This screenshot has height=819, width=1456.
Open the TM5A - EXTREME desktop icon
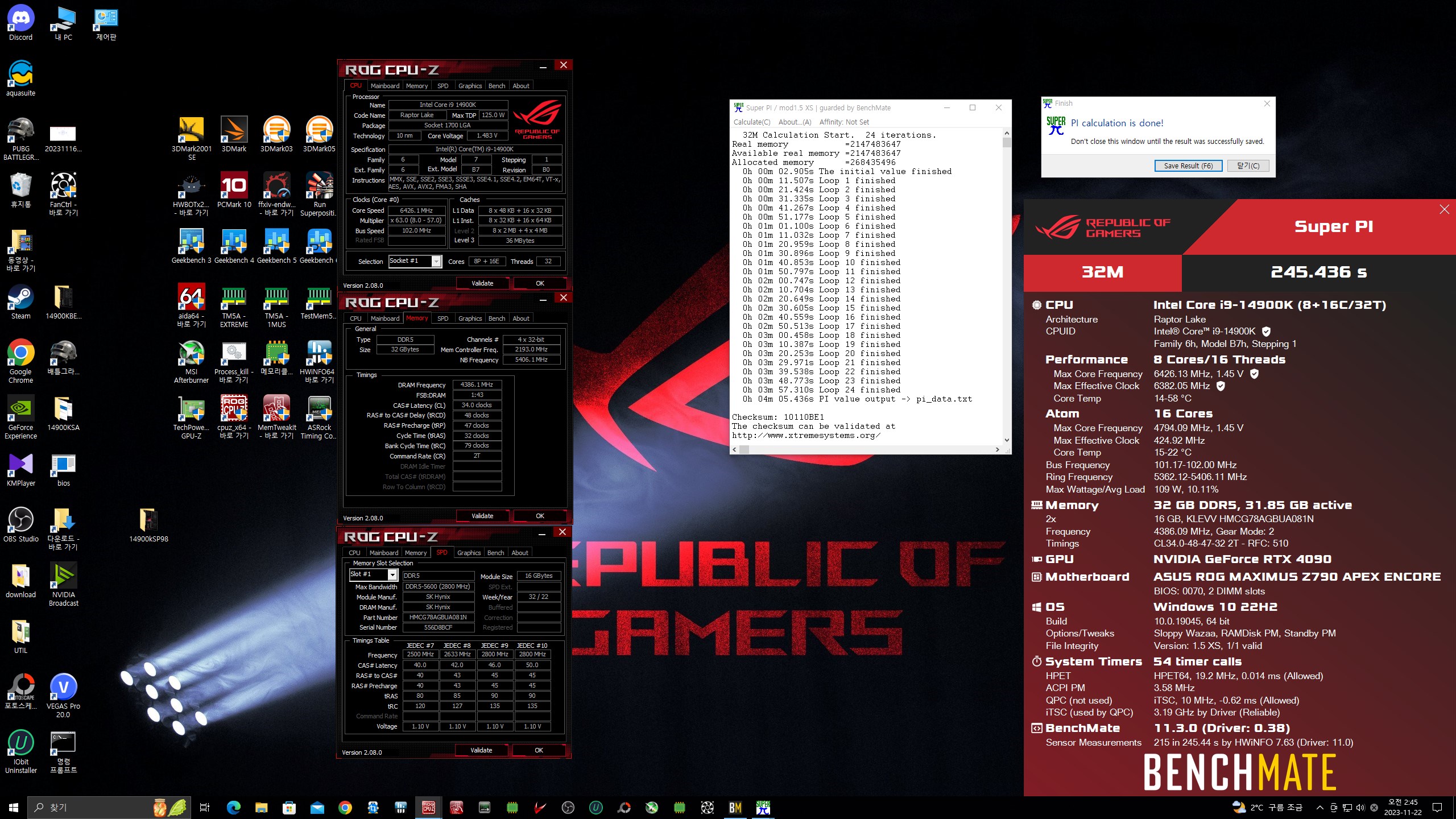click(234, 305)
